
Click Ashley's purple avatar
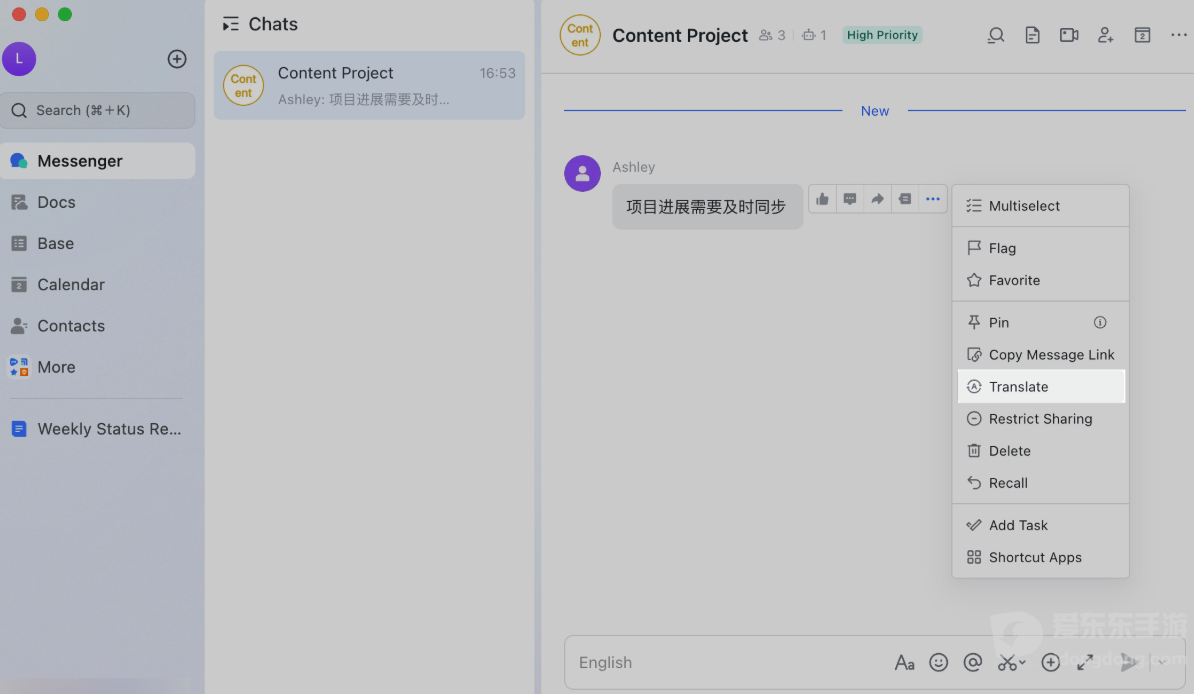(583, 174)
